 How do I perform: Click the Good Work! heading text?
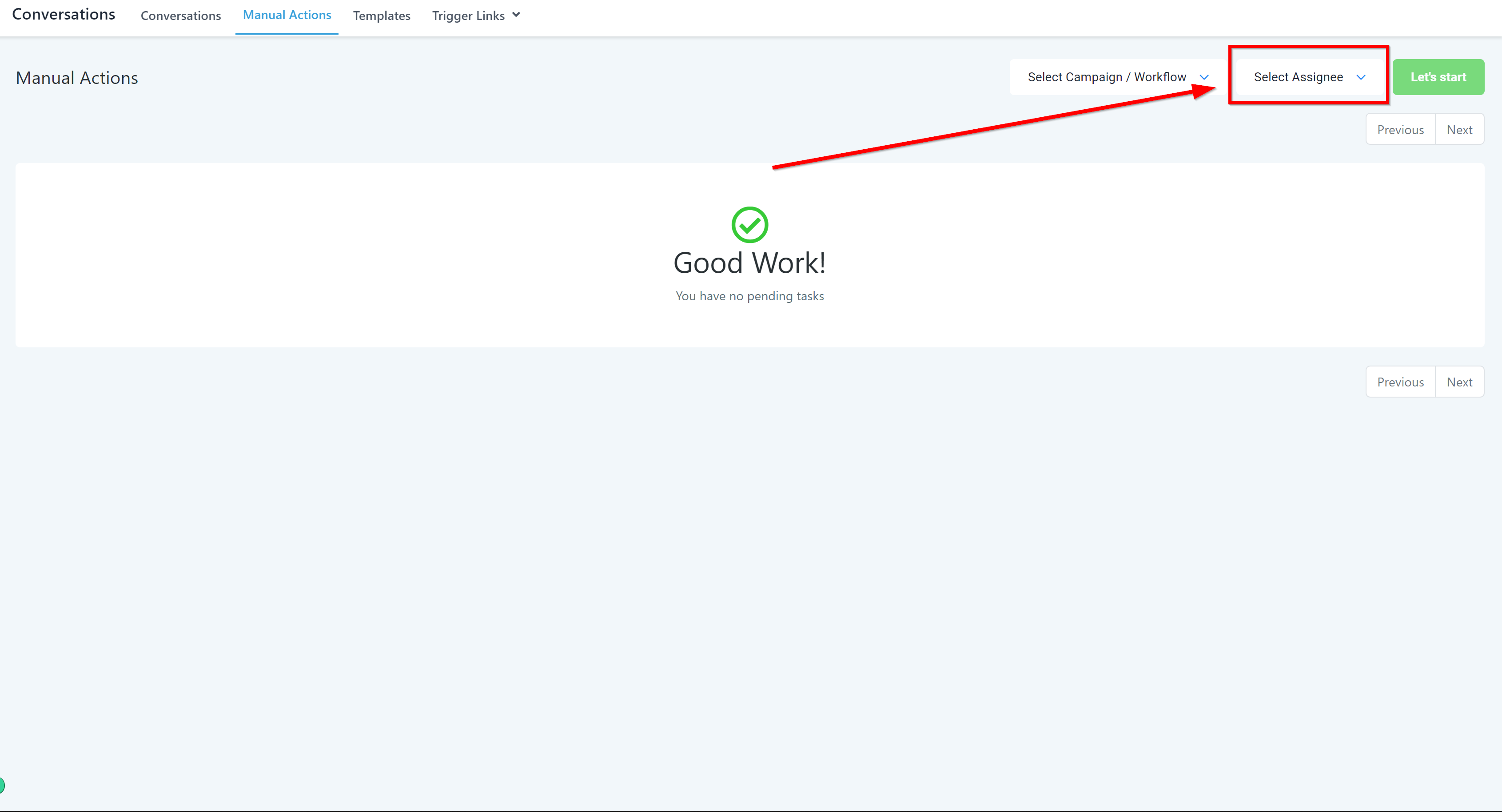(749, 263)
